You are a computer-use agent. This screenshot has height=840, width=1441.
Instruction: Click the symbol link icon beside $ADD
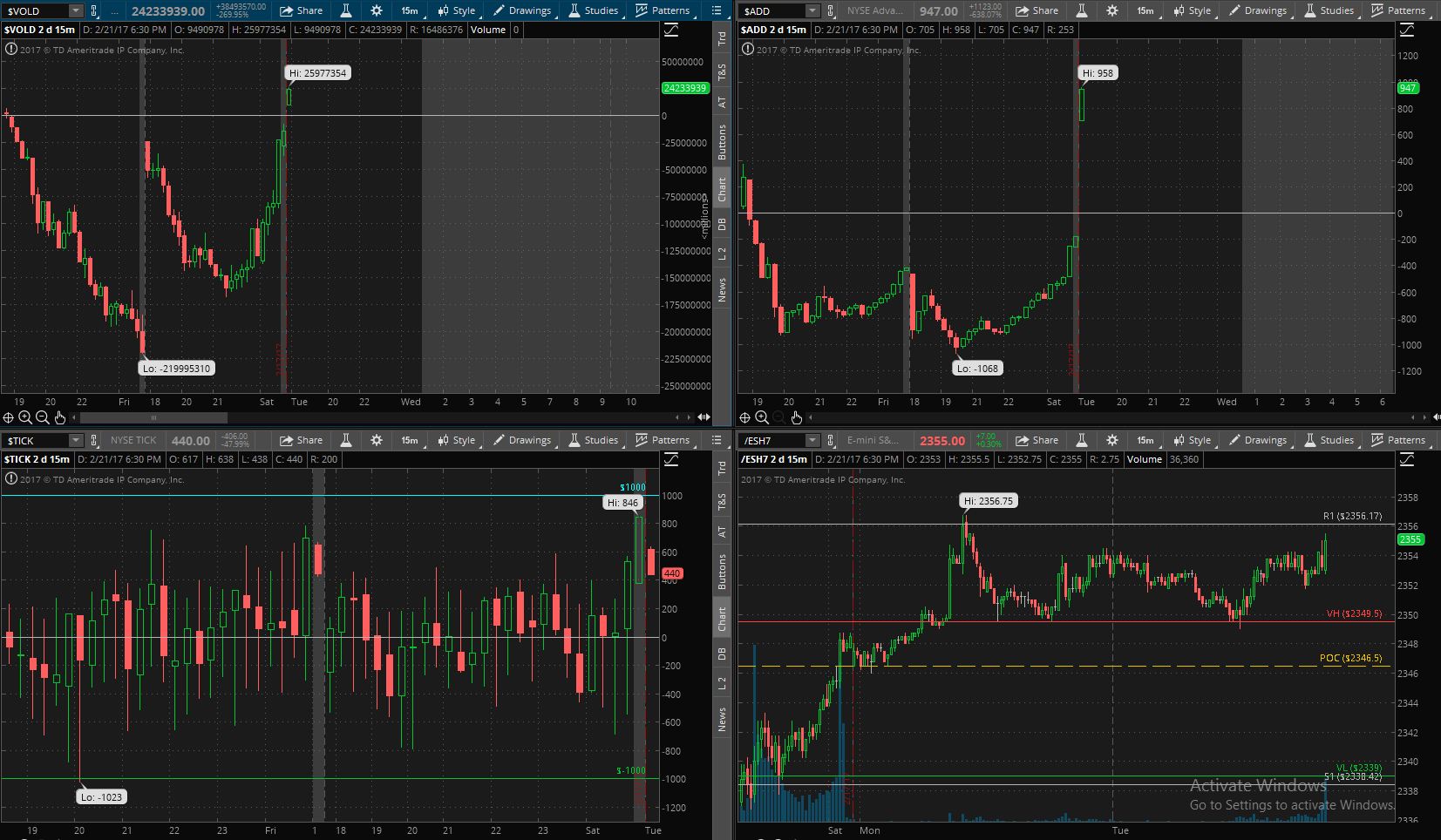click(x=830, y=10)
